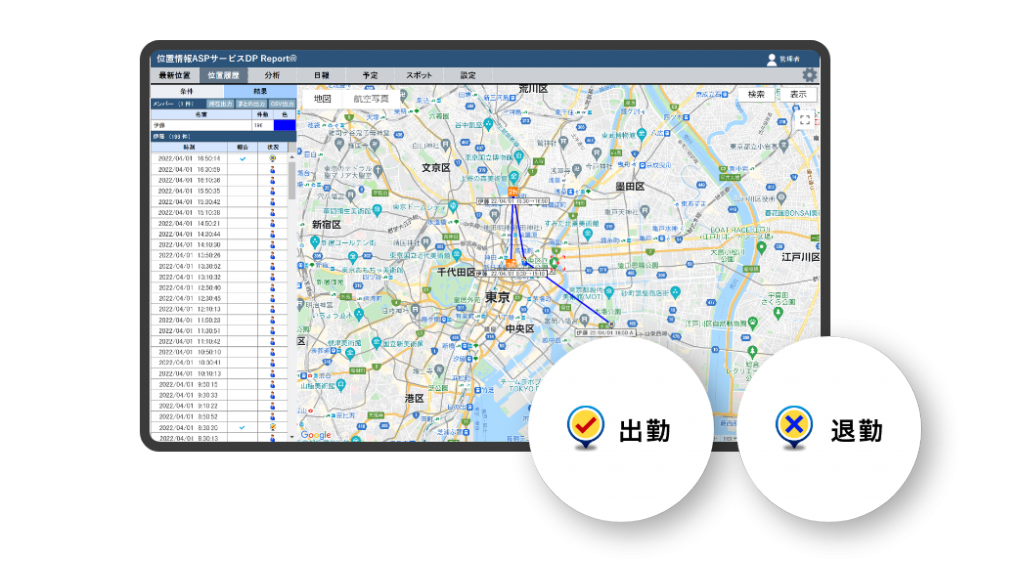Click the person icon in 10:10:13 row
The image size is (1024, 563).
point(273,374)
